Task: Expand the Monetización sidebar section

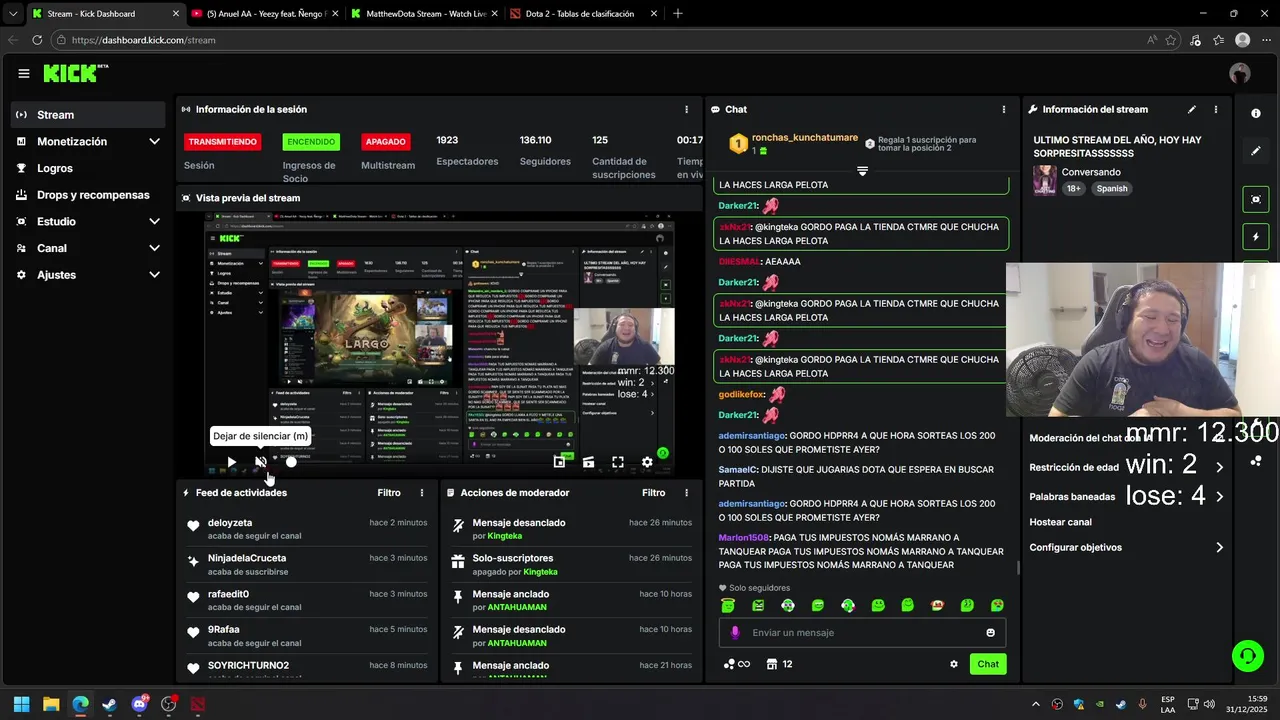Action: coord(154,142)
